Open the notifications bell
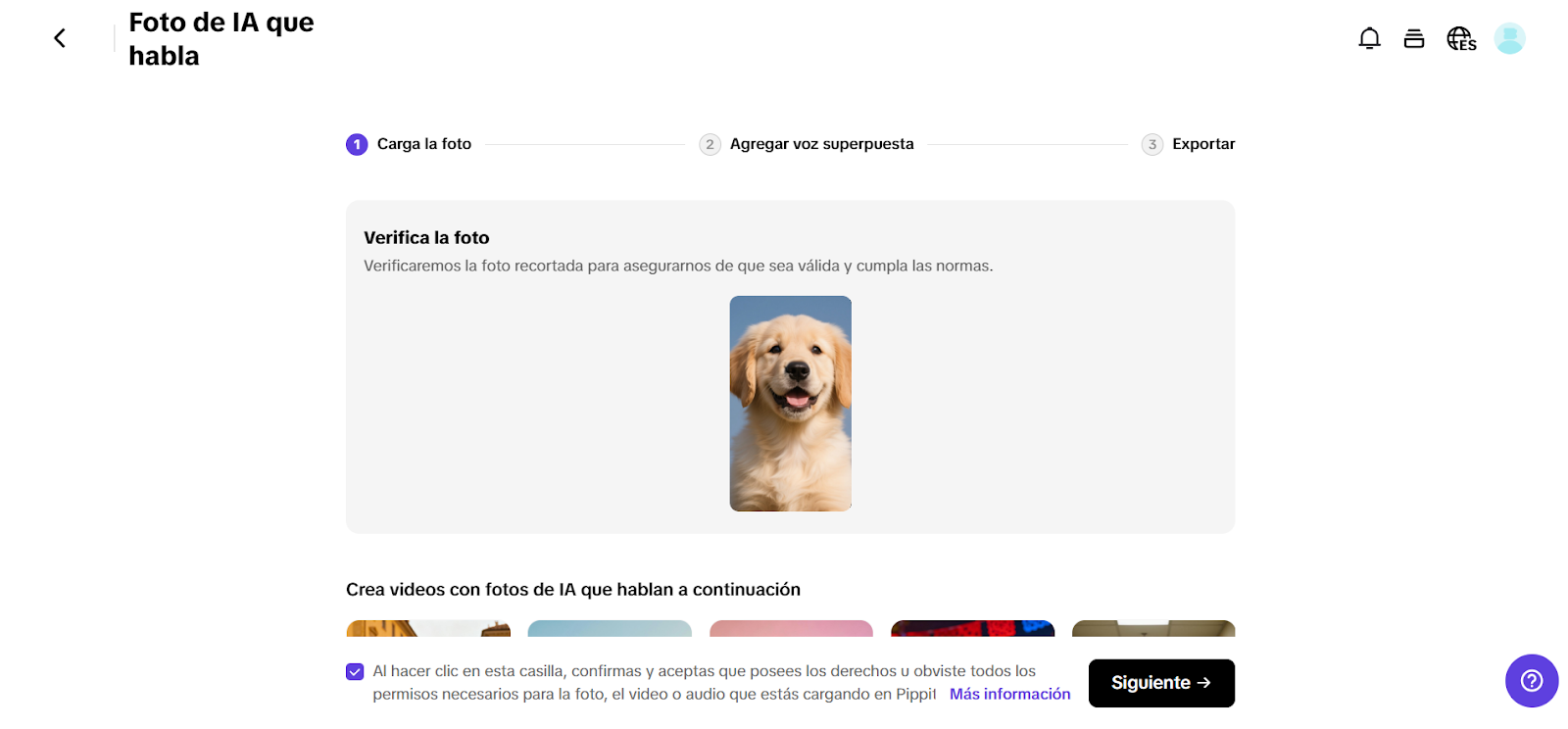The height and width of the screenshot is (729, 1568). coord(1369,38)
